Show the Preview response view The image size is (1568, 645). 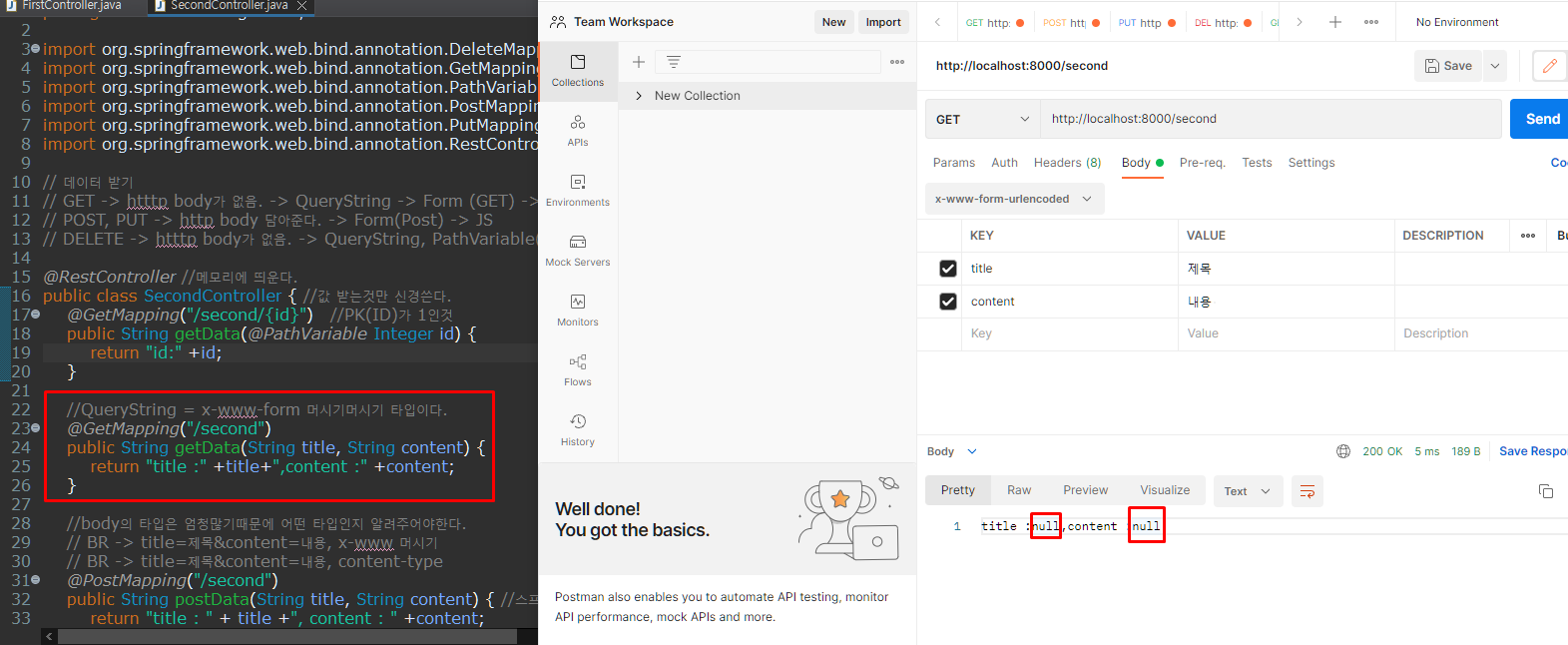coord(1086,490)
